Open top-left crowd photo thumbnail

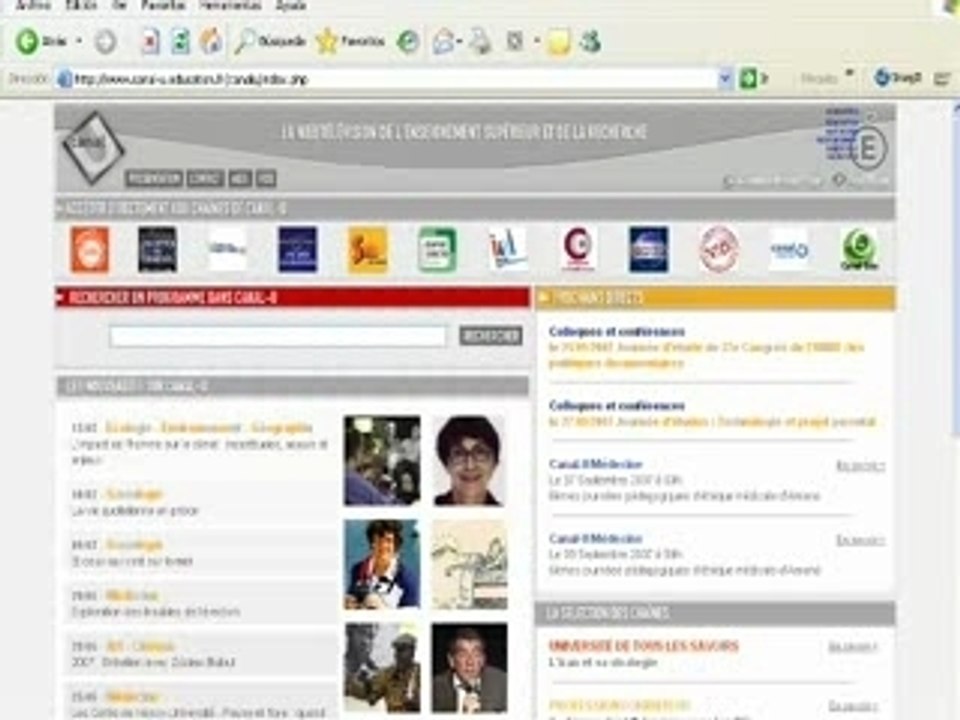pyautogui.click(x=382, y=460)
